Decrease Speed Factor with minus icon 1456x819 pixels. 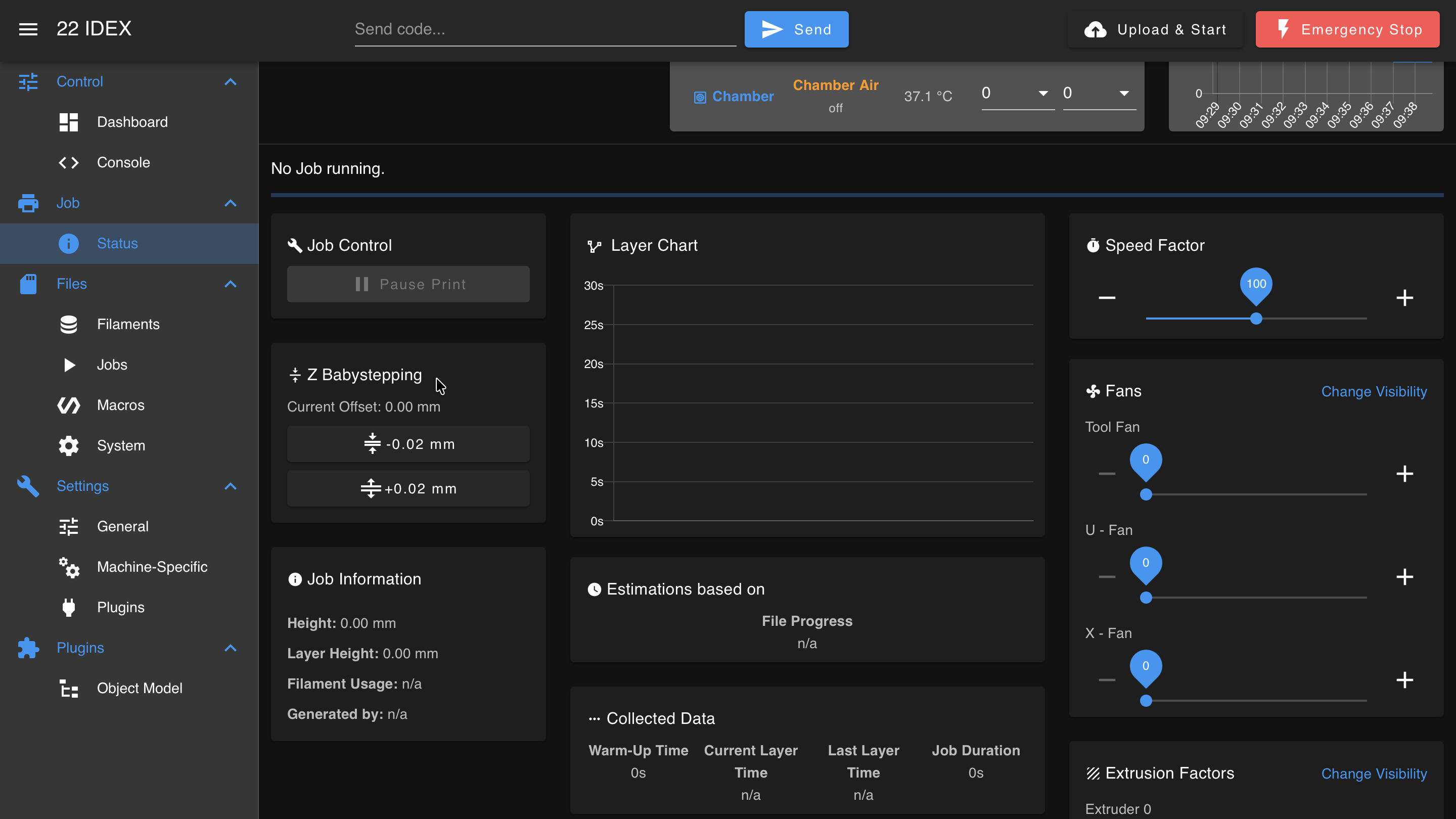(1107, 297)
